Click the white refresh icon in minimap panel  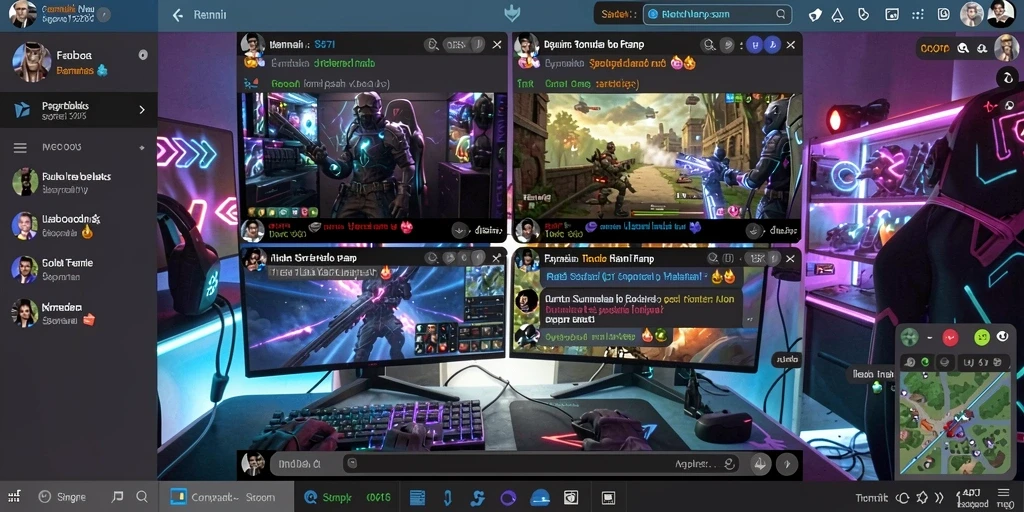tap(1003, 337)
